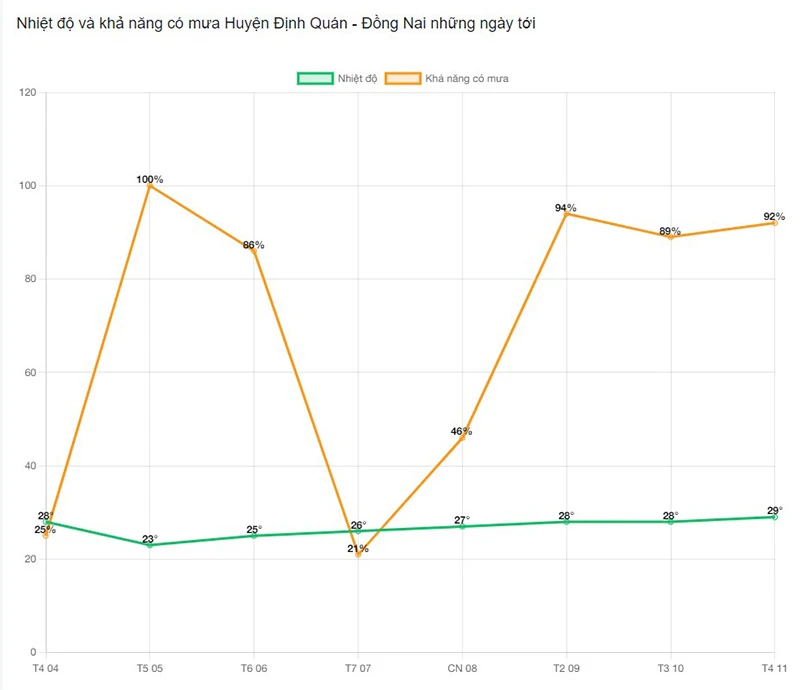Screen dimensions: 800x690
Task: Select the 86% rain point on T6 06
Action: 254,251
